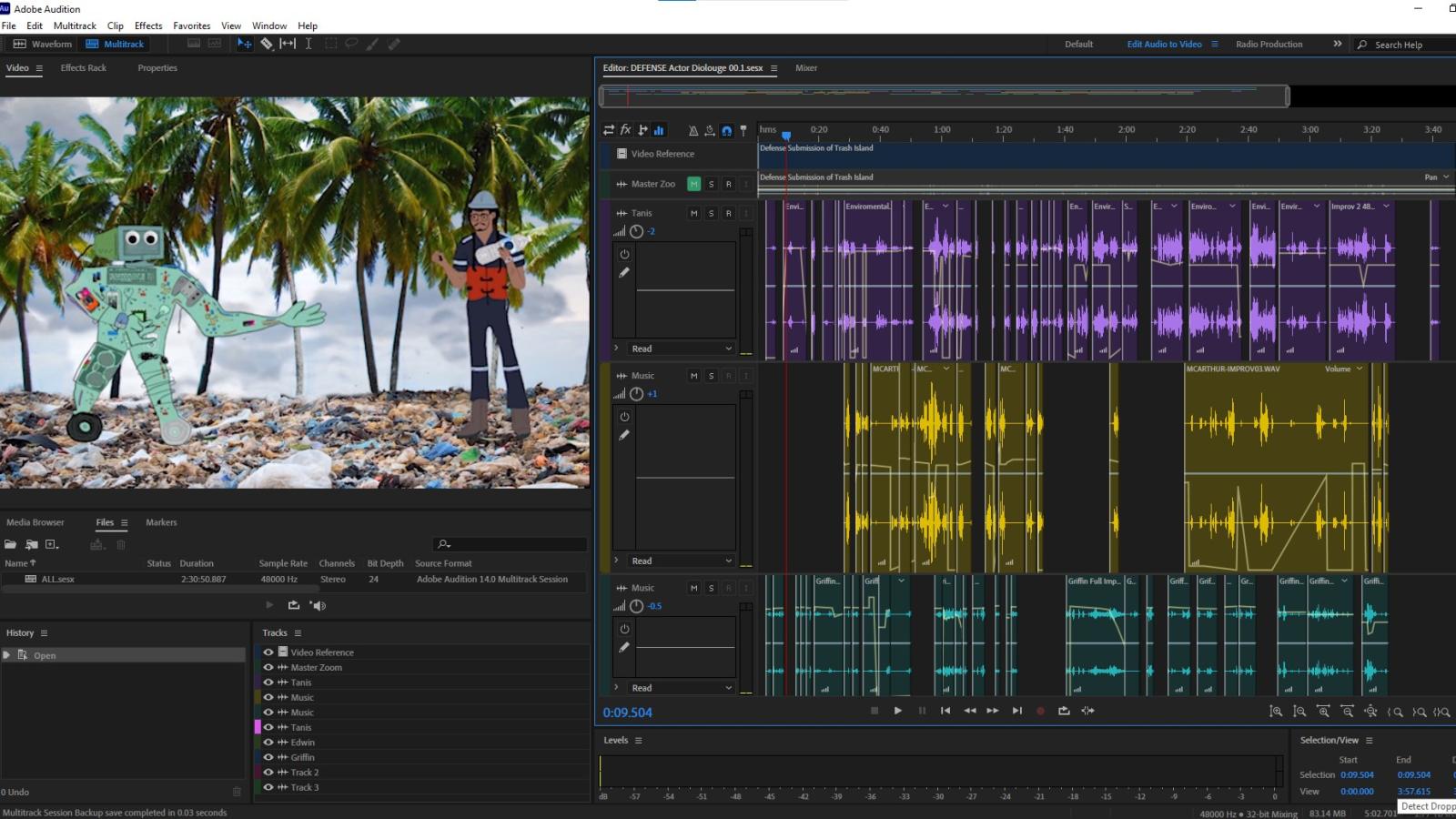Solo the Tanis track
1456x819 pixels.
click(x=712, y=213)
